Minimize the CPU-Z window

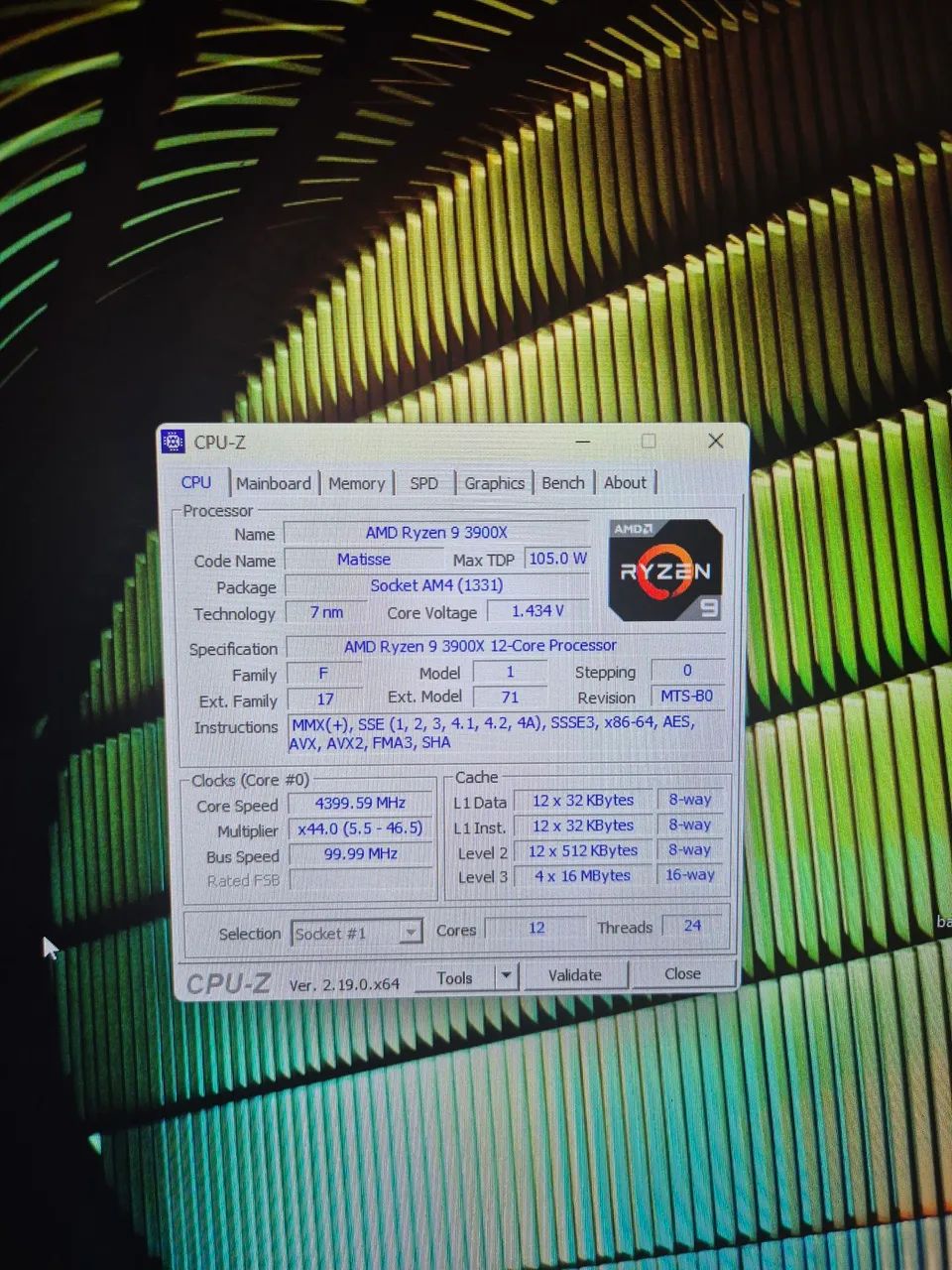[582, 442]
